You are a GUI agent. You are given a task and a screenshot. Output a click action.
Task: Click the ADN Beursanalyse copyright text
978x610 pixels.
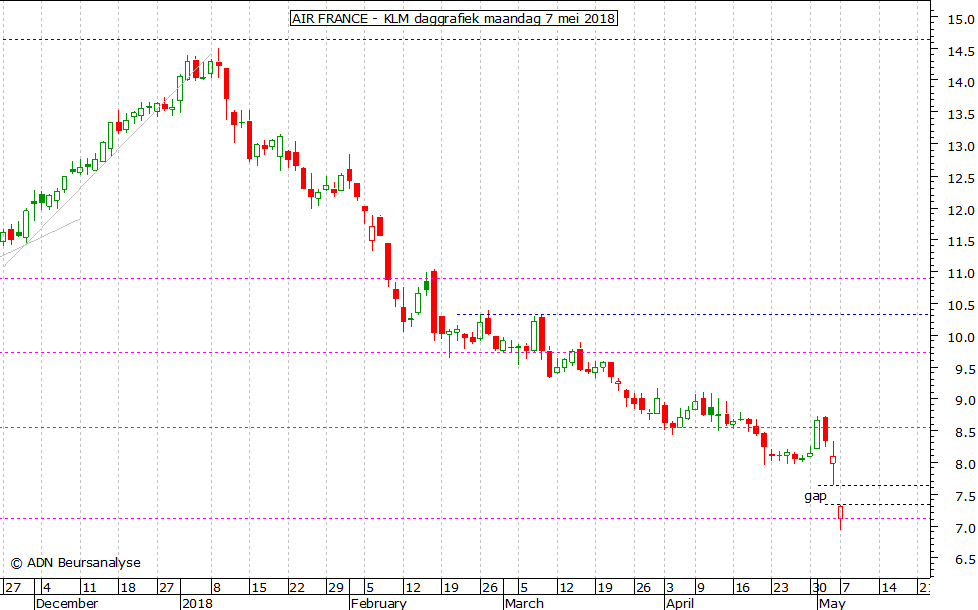[75, 563]
